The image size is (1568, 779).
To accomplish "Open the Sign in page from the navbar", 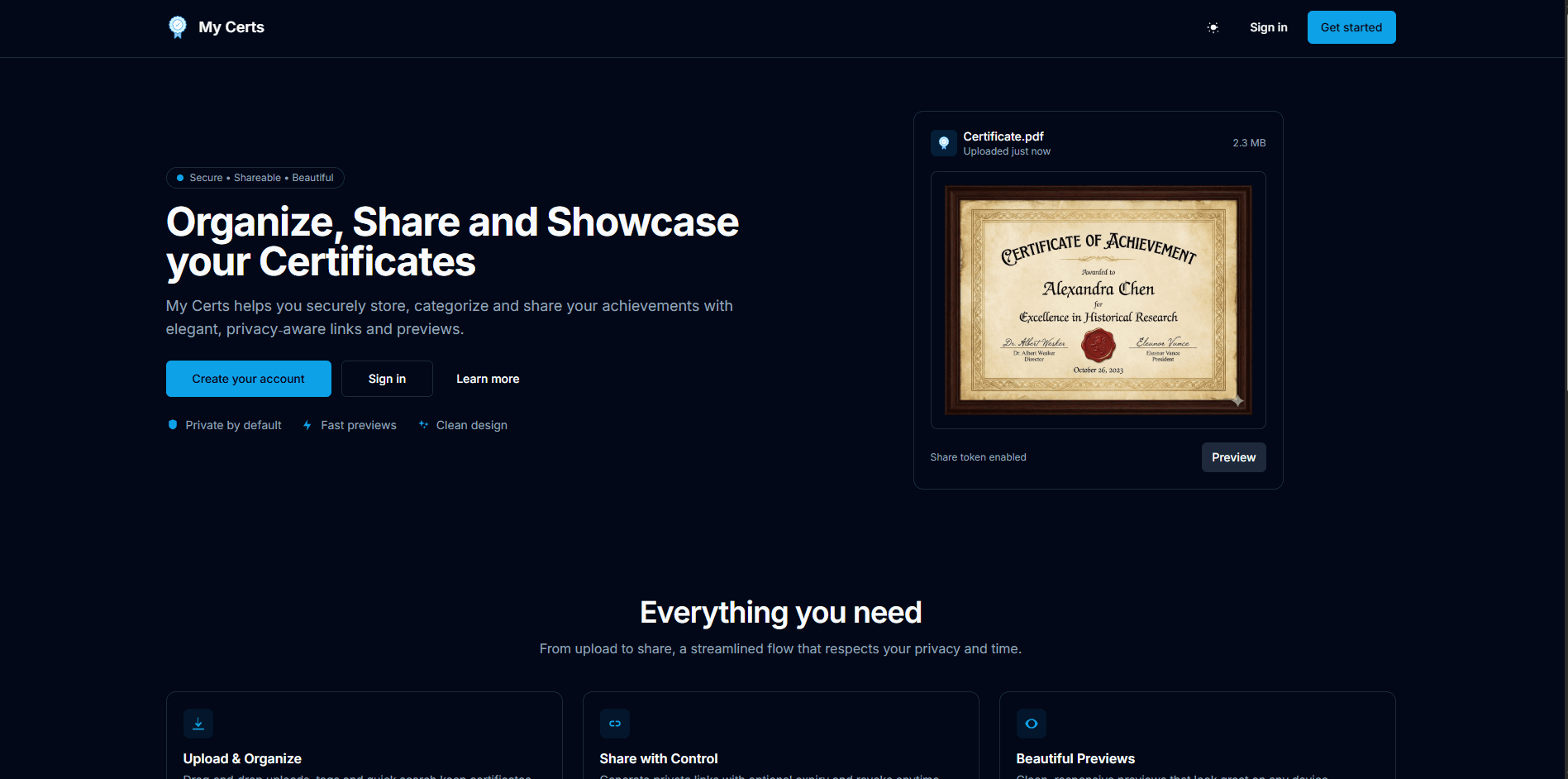I will [1268, 27].
